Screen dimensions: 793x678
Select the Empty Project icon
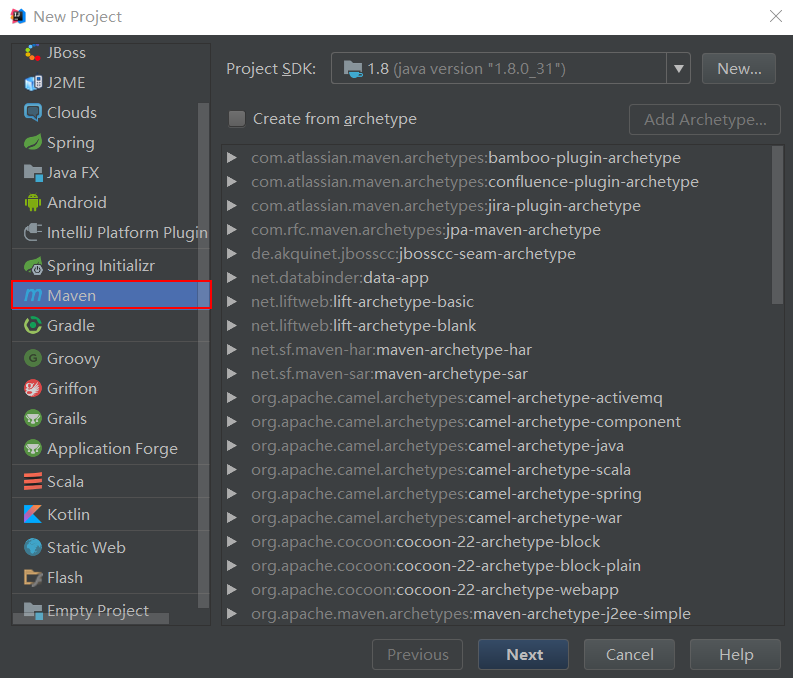[33, 611]
